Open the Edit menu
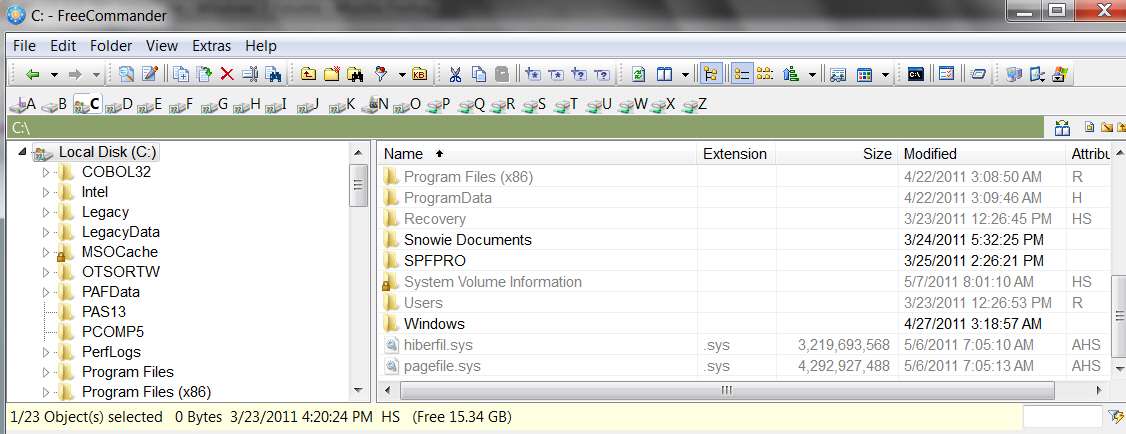The height and width of the screenshot is (434, 1126). [63, 46]
